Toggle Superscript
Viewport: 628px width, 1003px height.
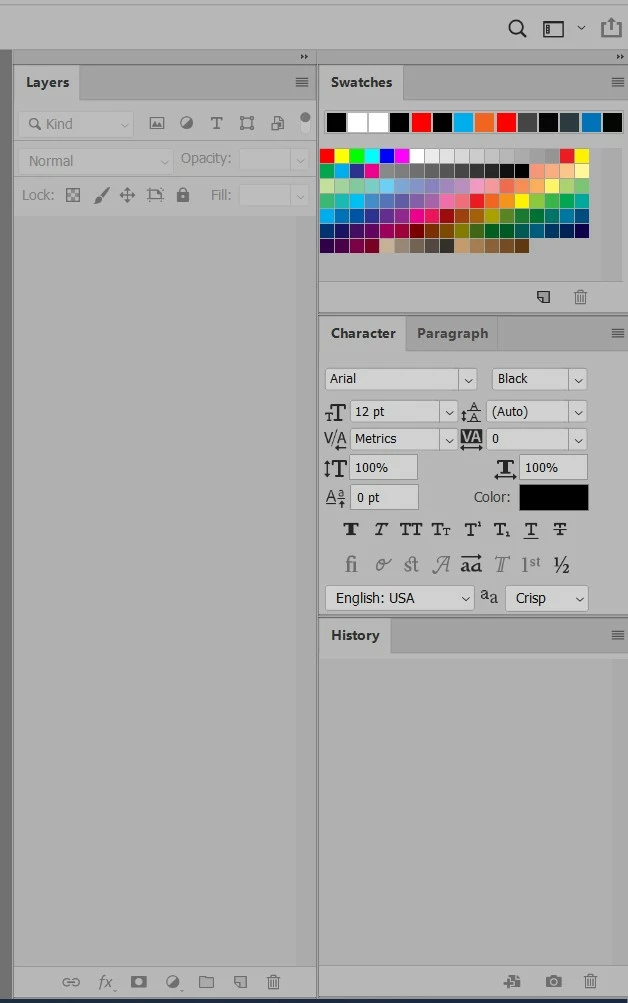pyautogui.click(x=473, y=529)
